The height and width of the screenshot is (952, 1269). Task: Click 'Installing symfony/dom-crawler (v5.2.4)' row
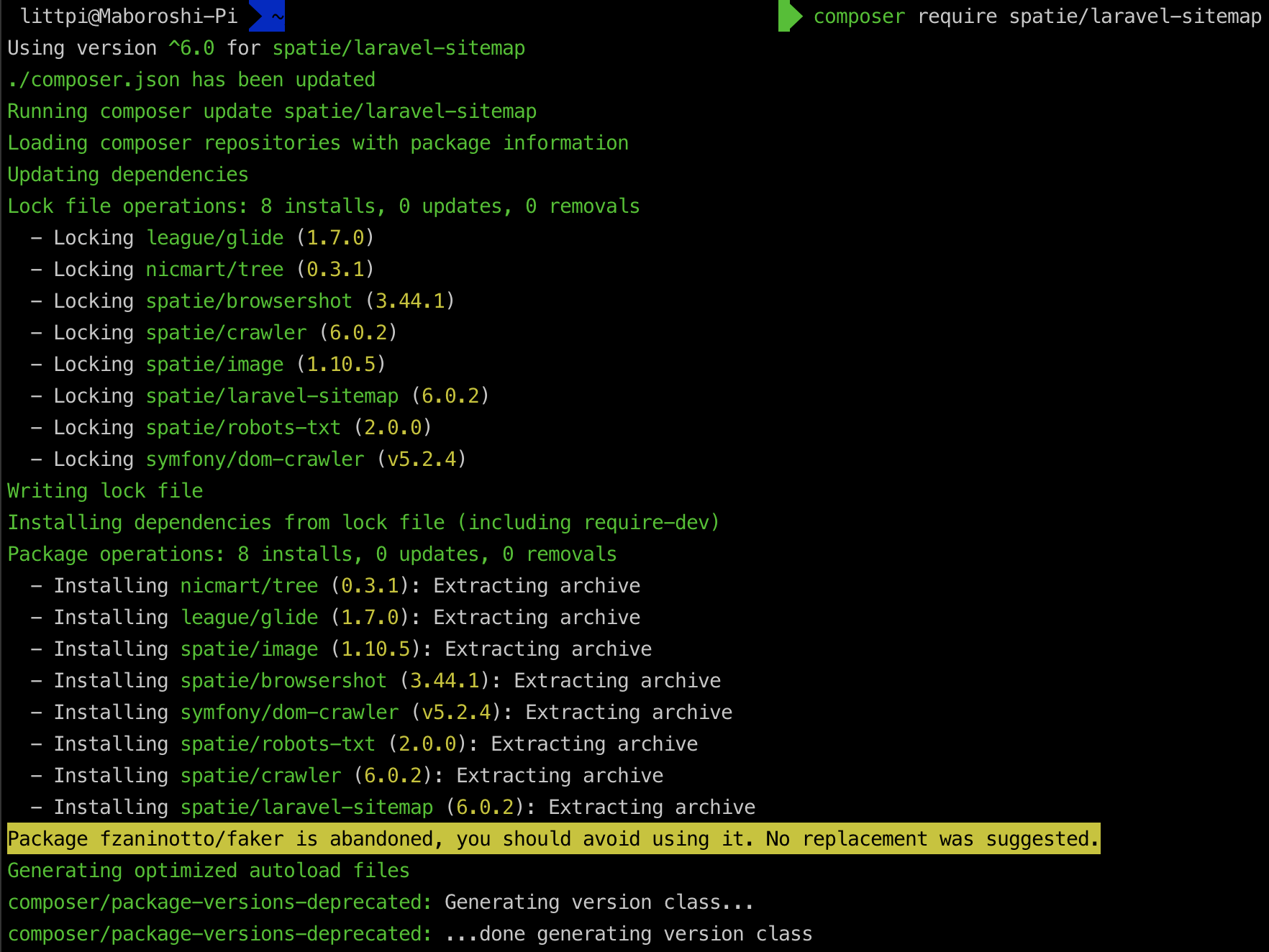tap(381, 713)
